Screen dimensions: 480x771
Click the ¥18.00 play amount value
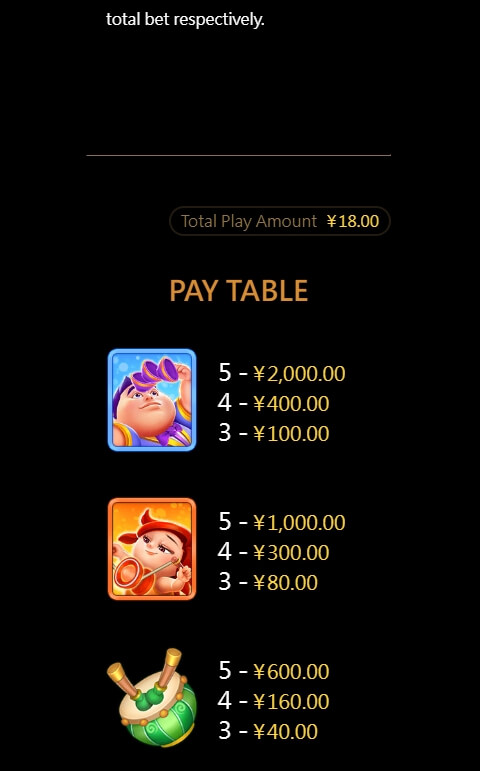[353, 221]
